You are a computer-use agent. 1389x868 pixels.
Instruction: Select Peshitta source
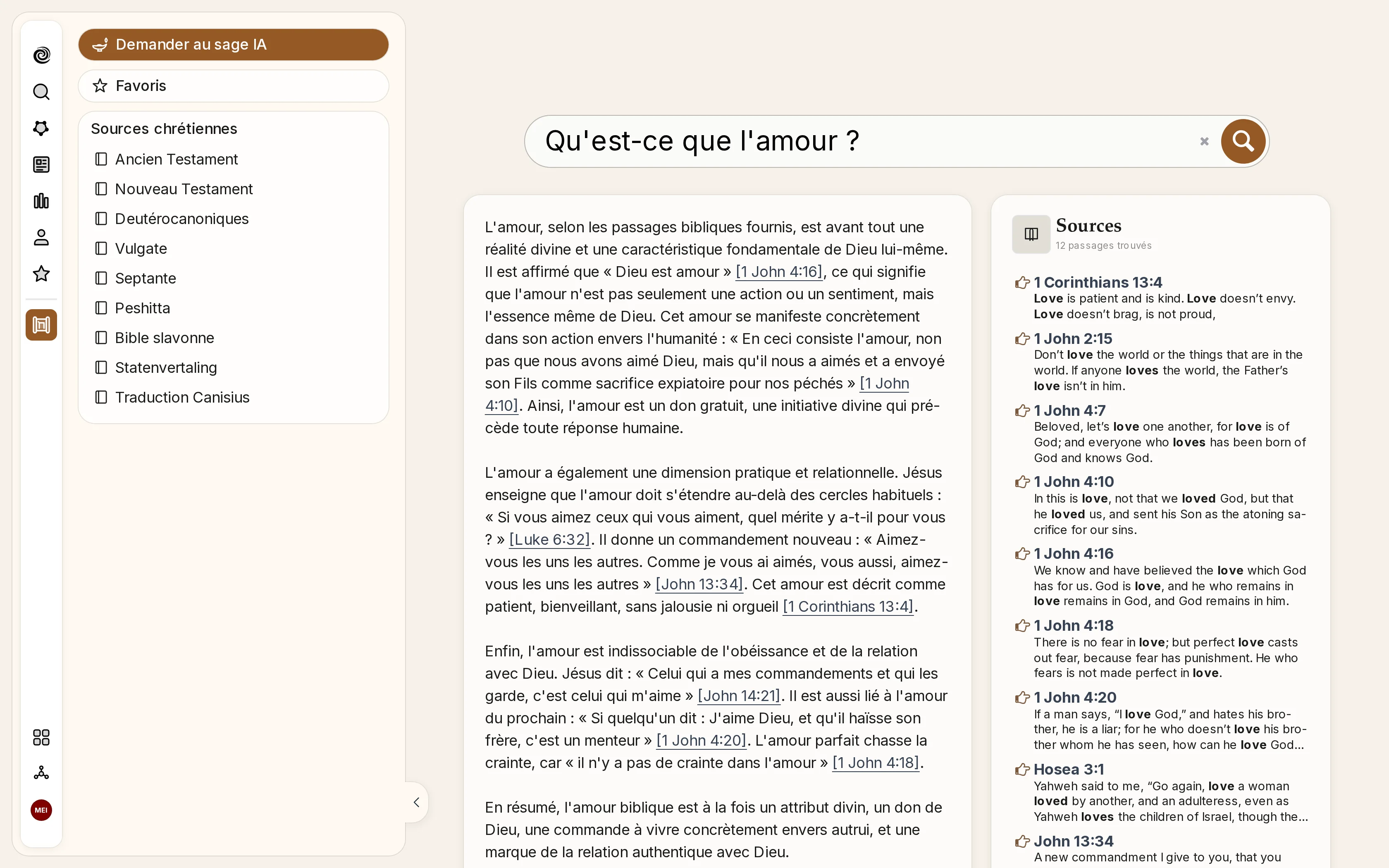point(133,308)
